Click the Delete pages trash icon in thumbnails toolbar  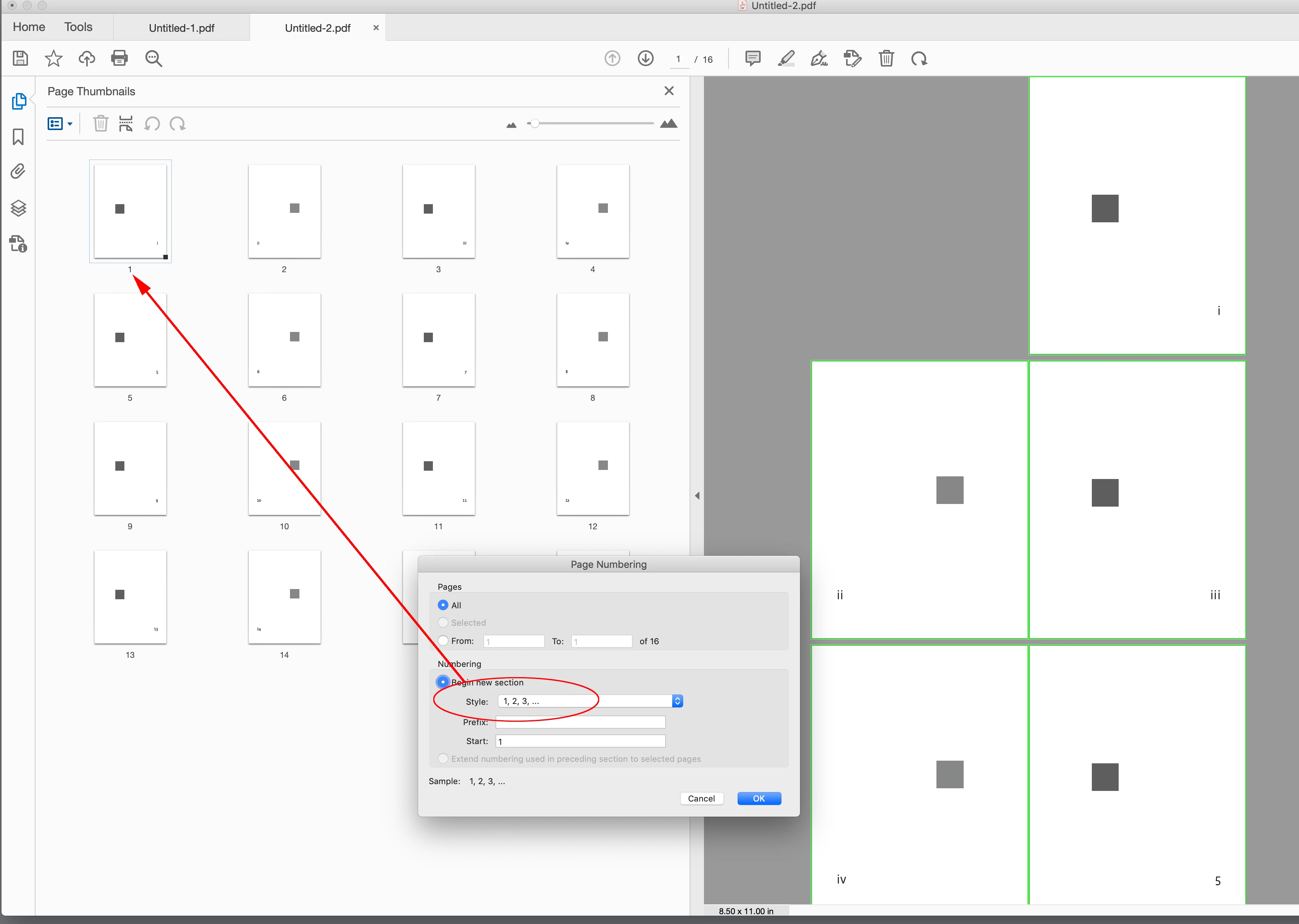tap(101, 124)
